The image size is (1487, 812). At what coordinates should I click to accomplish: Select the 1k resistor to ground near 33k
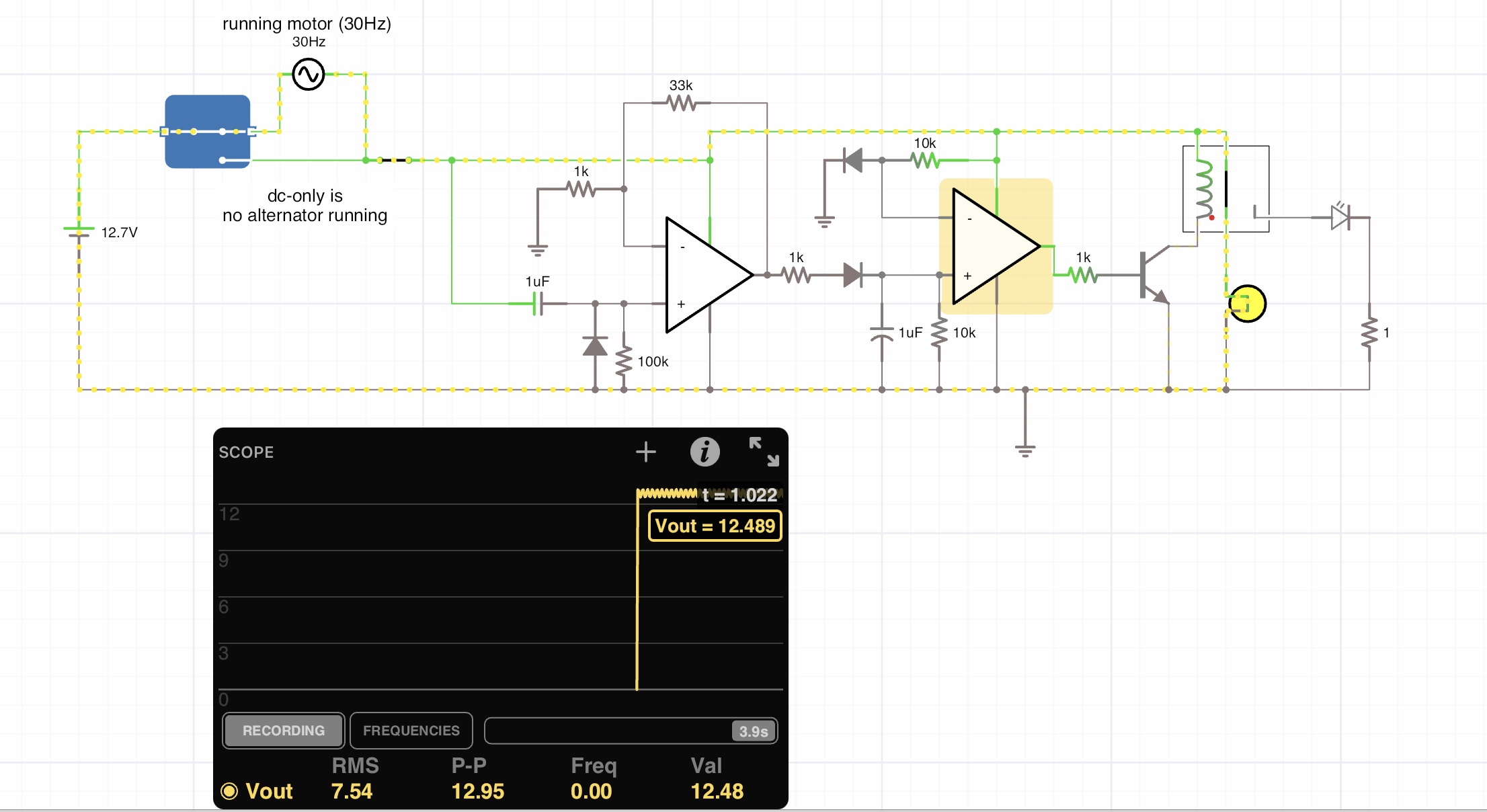(581, 189)
